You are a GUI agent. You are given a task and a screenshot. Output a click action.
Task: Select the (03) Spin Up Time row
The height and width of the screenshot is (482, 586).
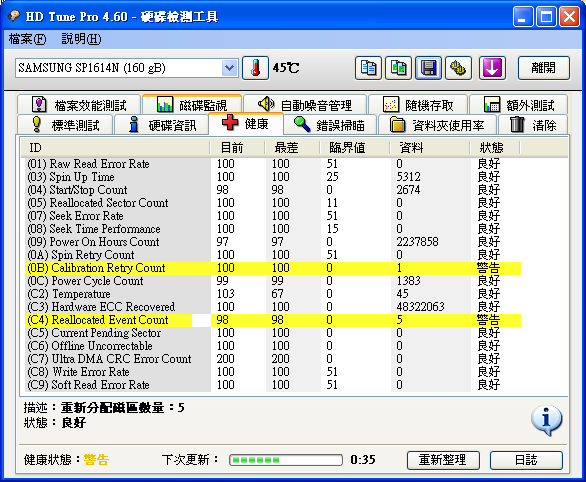(x=273, y=177)
